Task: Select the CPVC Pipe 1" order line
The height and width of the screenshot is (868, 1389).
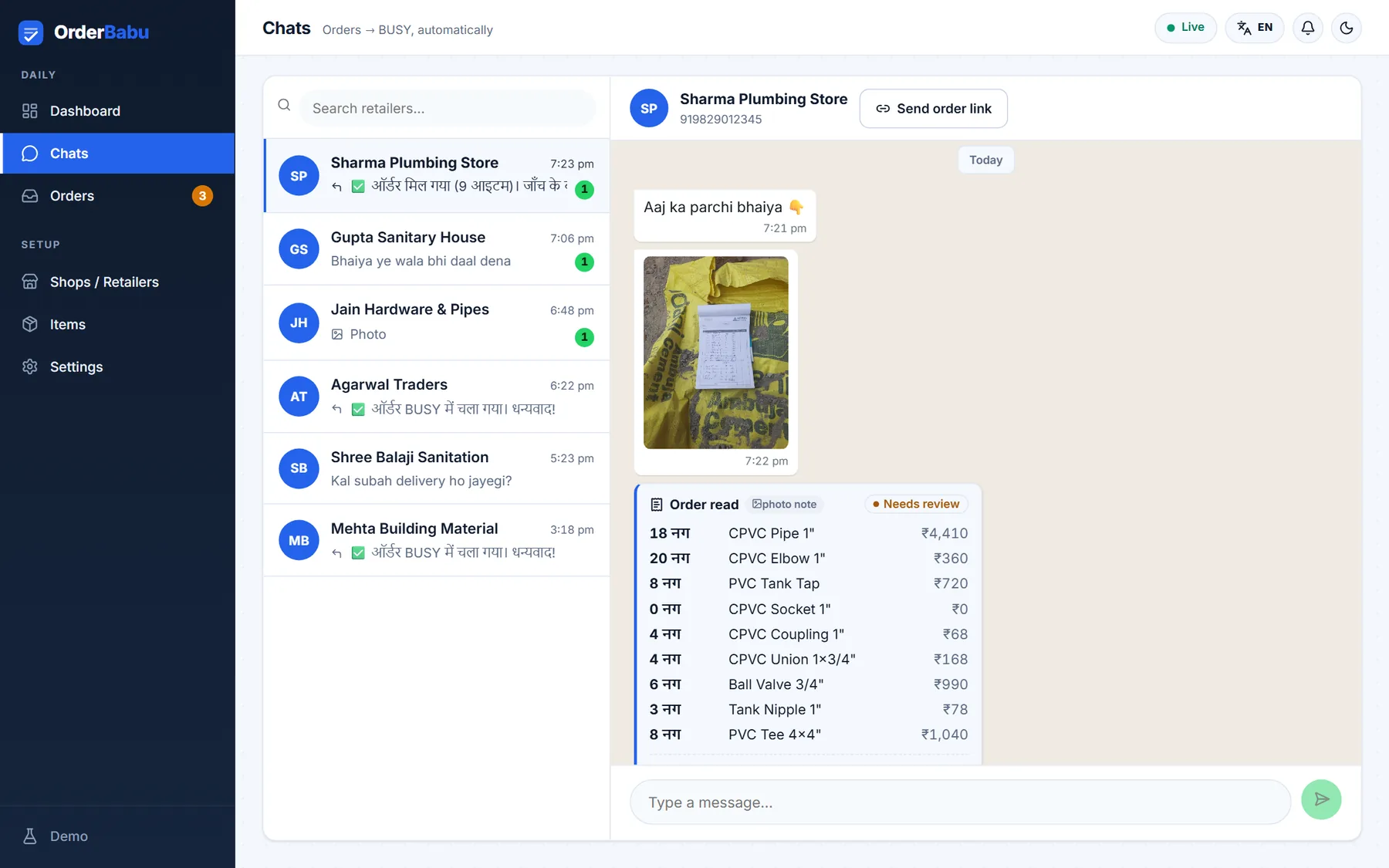Action: tap(809, 533)
